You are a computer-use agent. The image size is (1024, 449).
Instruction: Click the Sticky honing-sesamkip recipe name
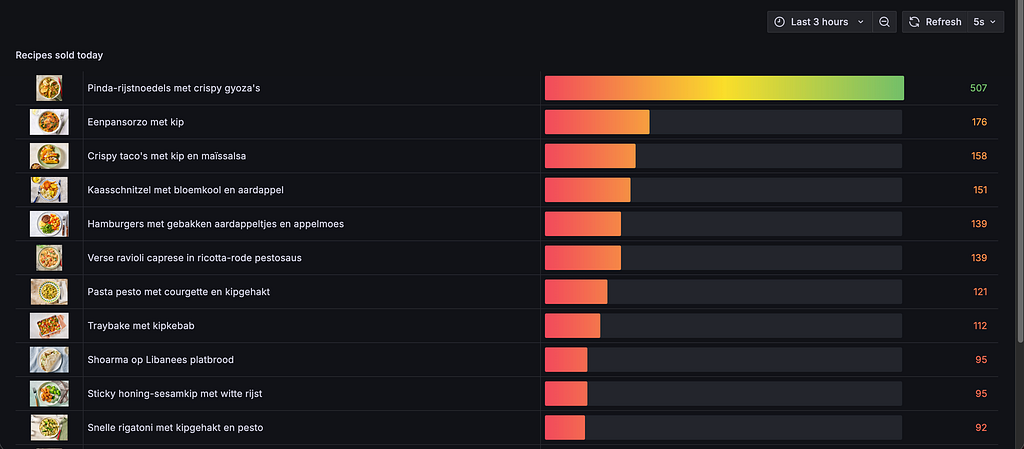[174, 394]
